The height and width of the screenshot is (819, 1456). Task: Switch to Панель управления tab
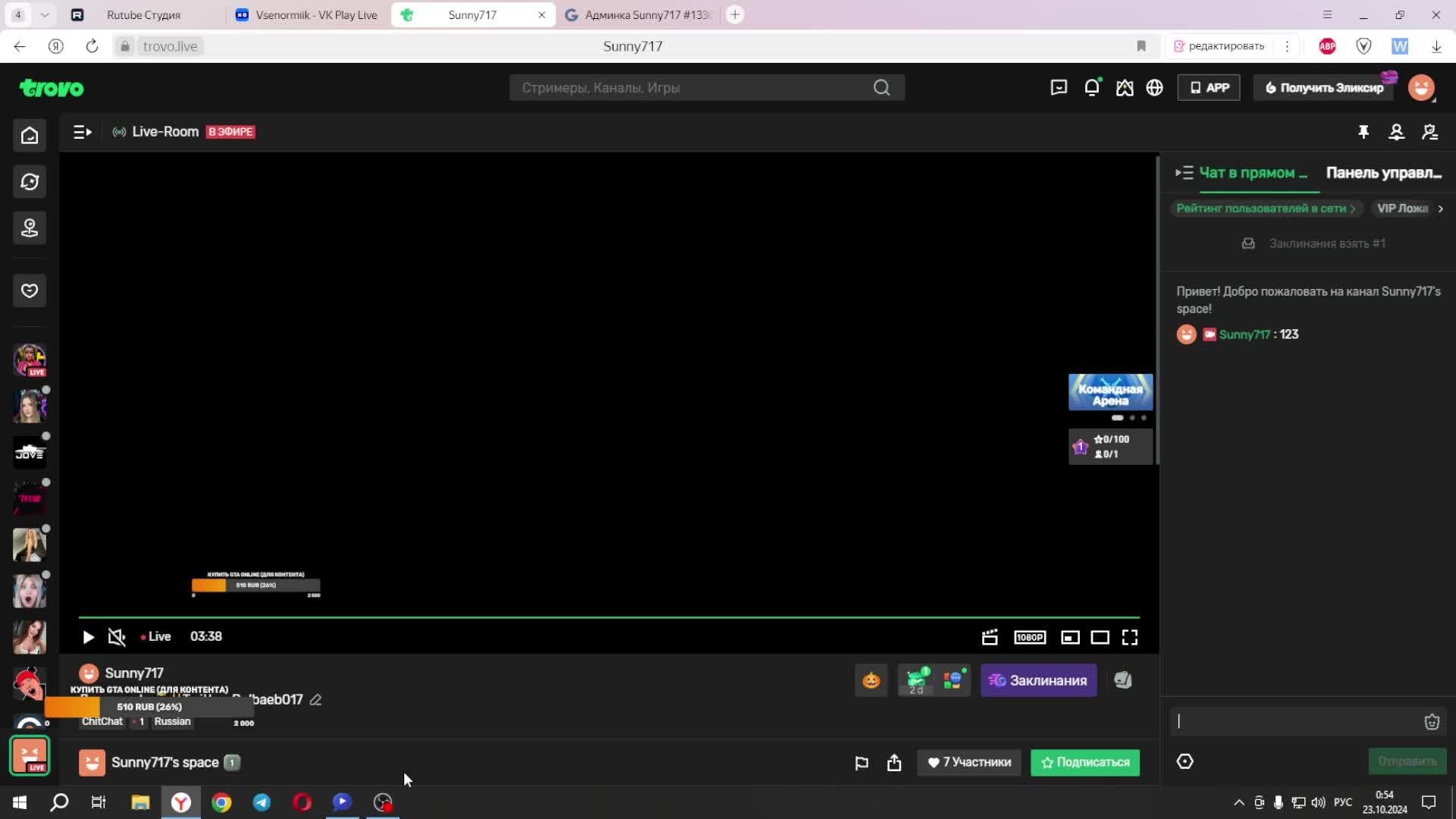tap(1383, 173)
